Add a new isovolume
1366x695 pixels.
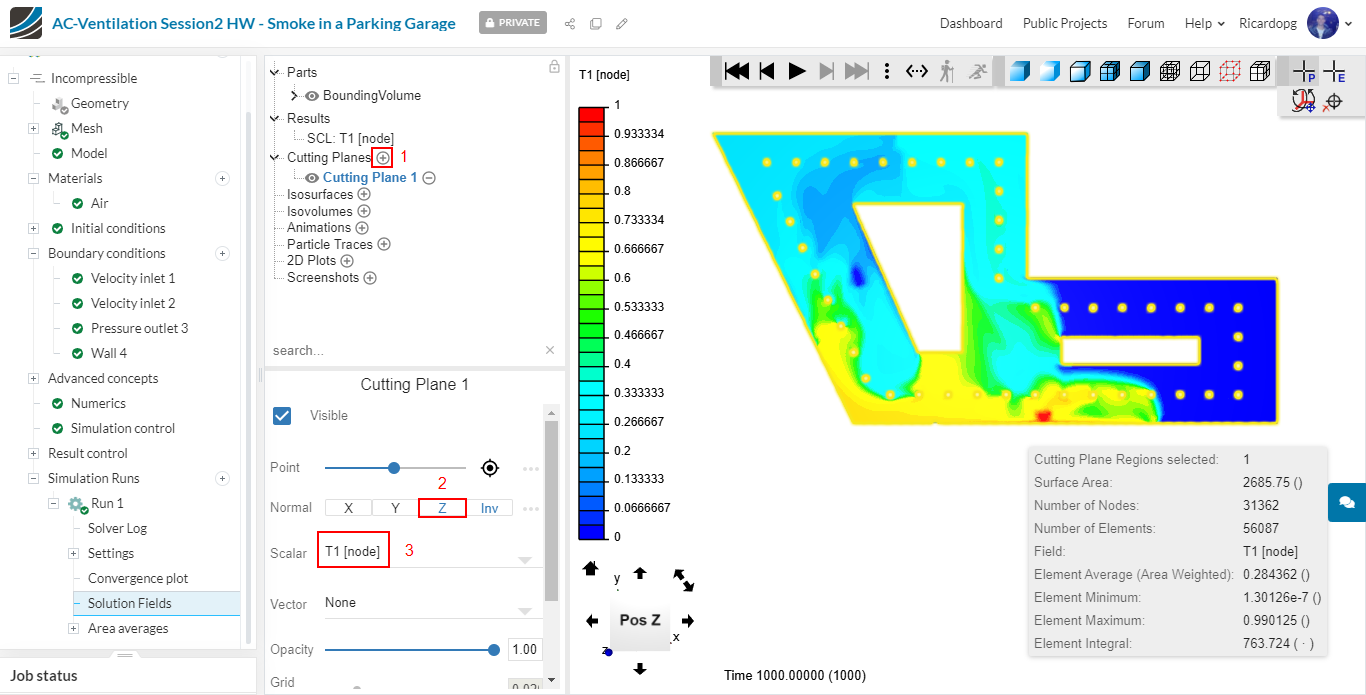point(364,211)
